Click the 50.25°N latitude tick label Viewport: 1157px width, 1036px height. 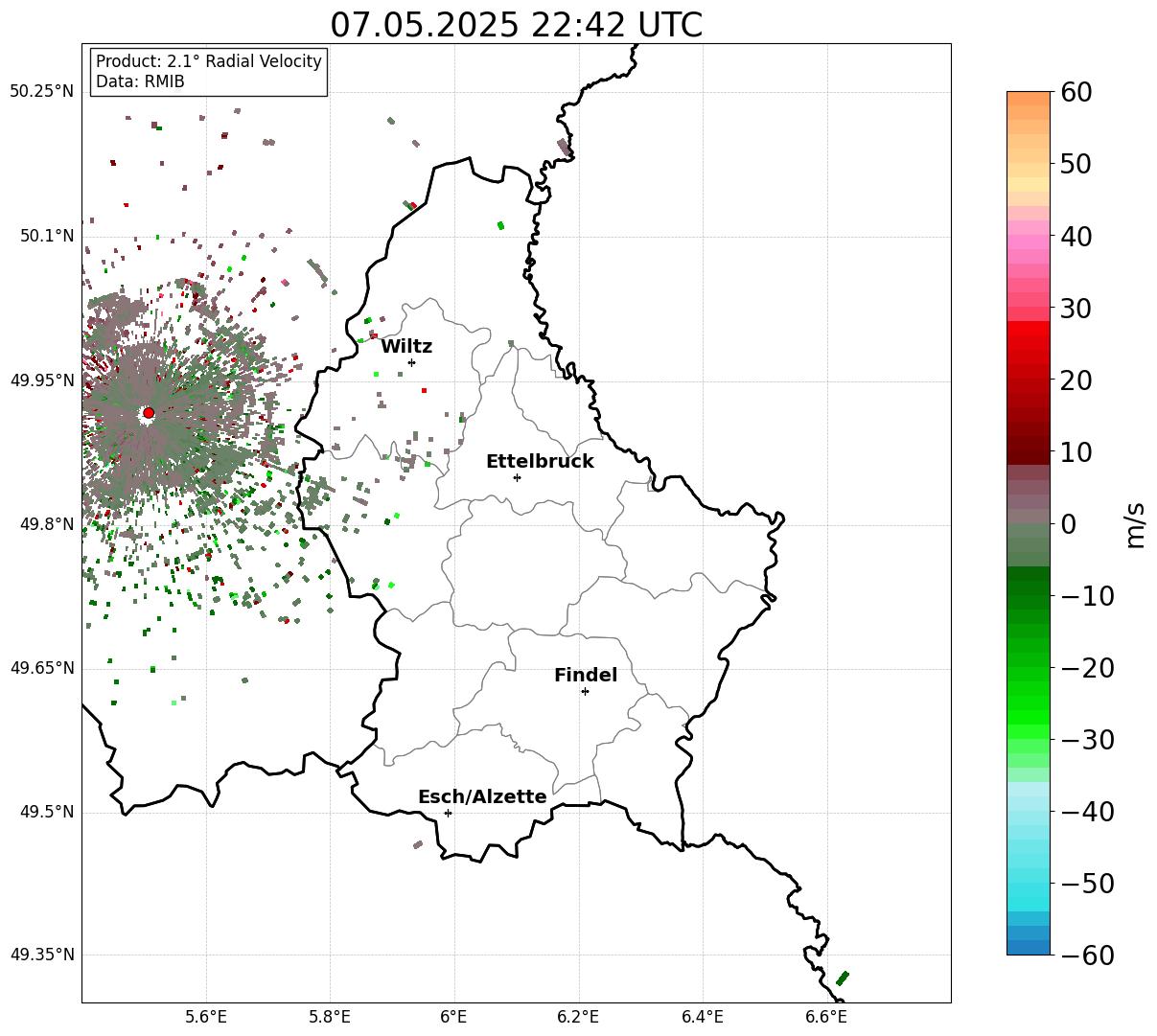tap(42, 92)
